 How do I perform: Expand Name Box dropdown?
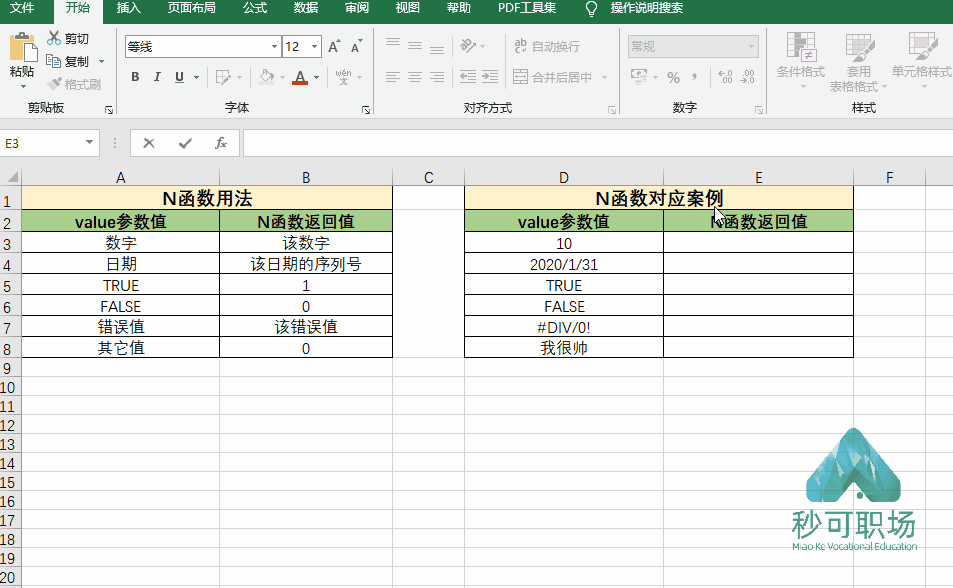click(x=89, y=142)
